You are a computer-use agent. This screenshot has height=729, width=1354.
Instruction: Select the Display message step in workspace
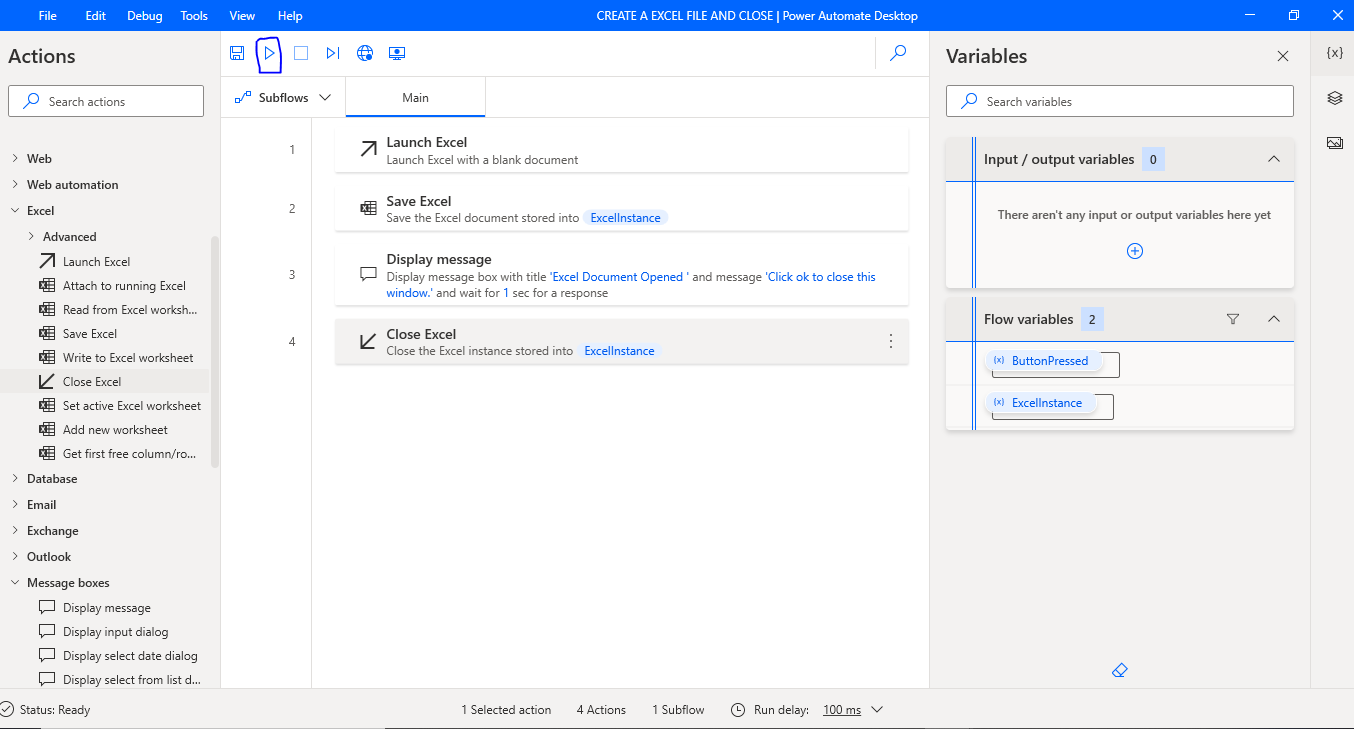(x=621, y=275)
